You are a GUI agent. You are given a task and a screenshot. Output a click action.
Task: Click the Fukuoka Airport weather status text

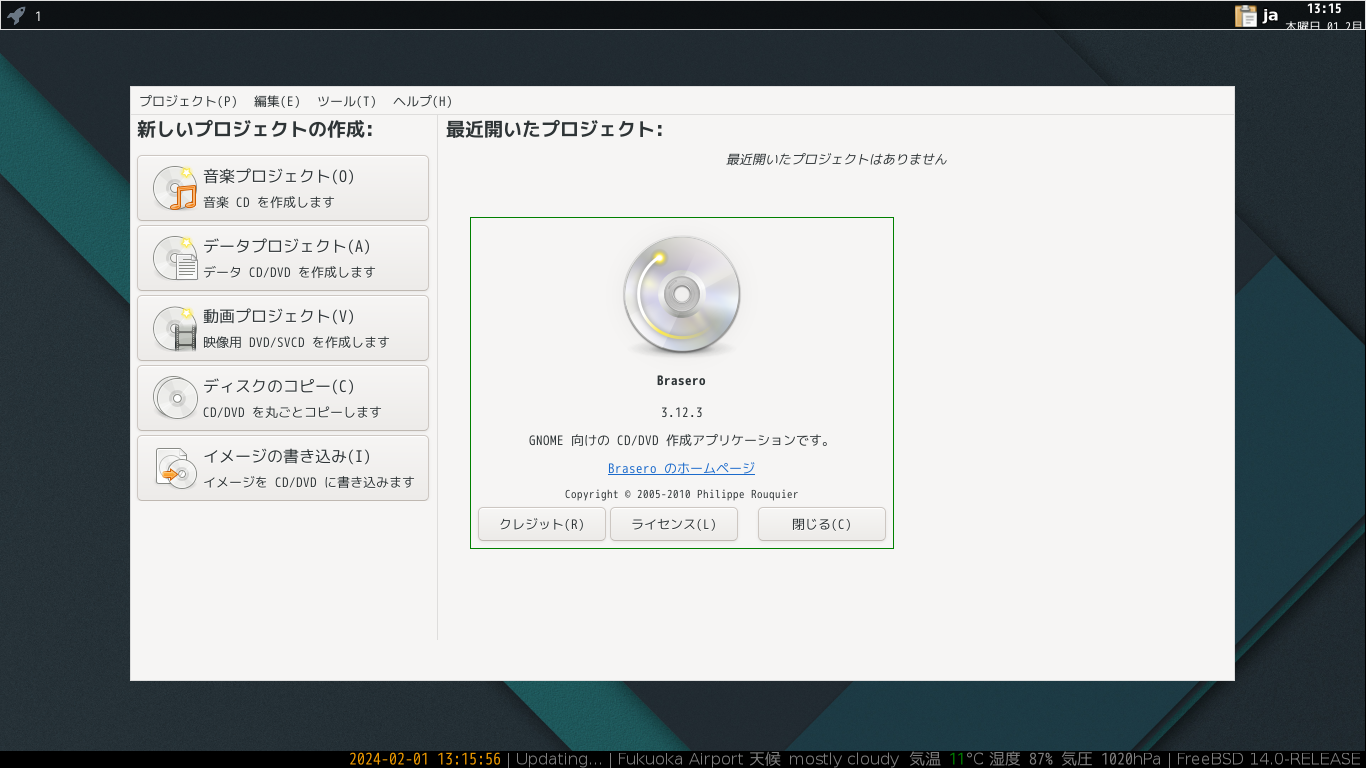coord(758,759)
